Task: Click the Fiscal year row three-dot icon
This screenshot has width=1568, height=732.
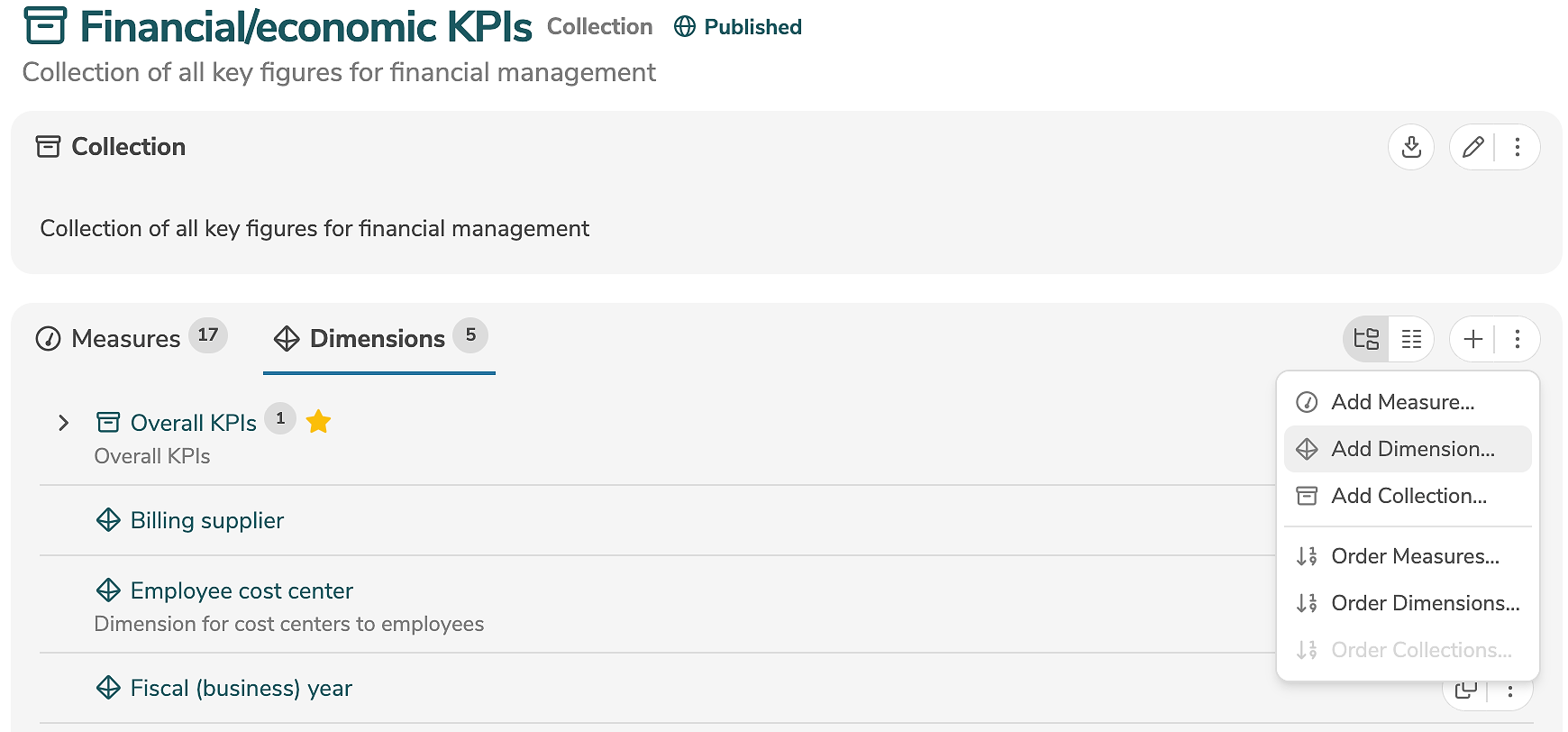Action: (x=1510, y=691)
